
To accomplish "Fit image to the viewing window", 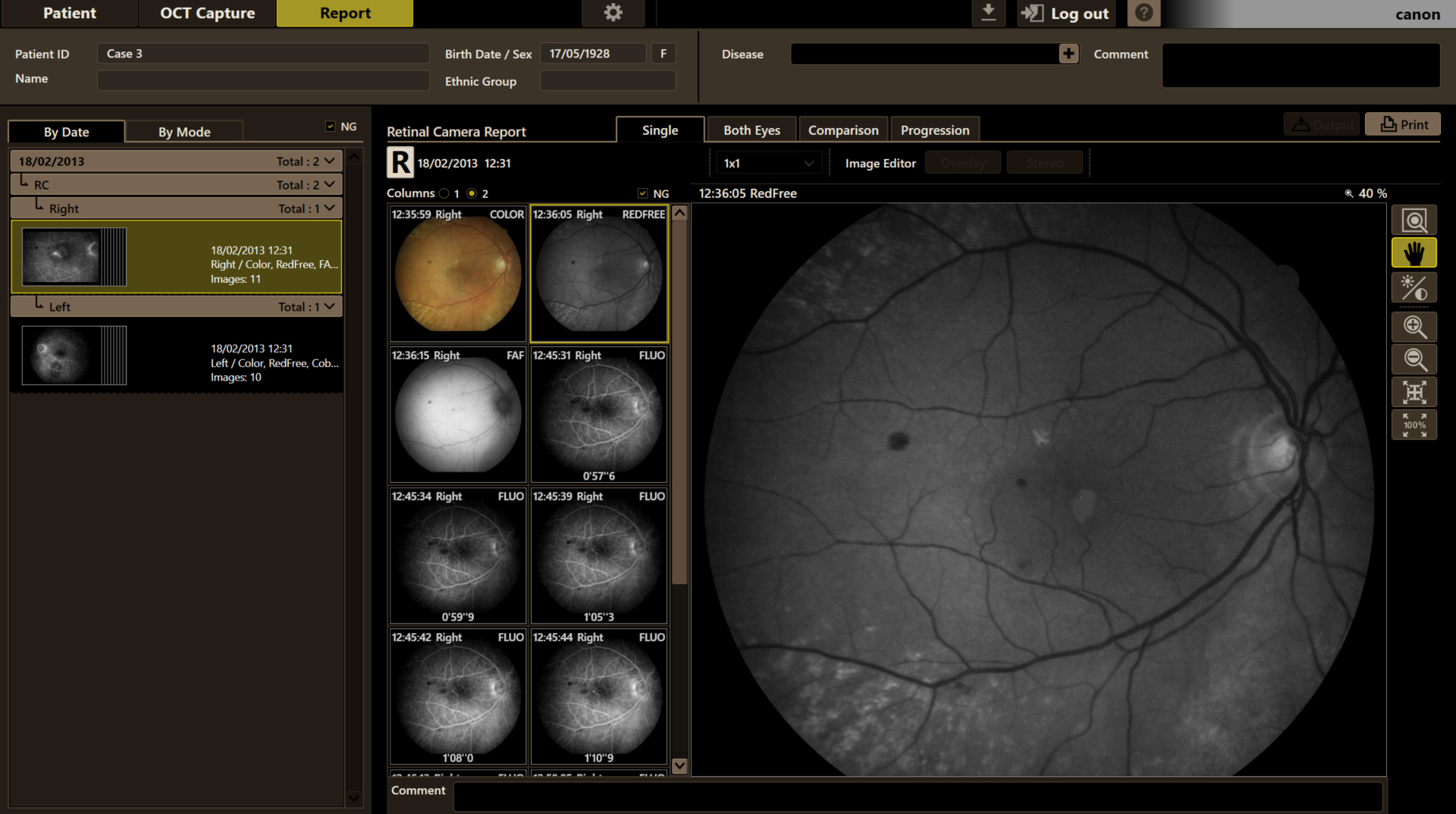I will click(1414, 392).
